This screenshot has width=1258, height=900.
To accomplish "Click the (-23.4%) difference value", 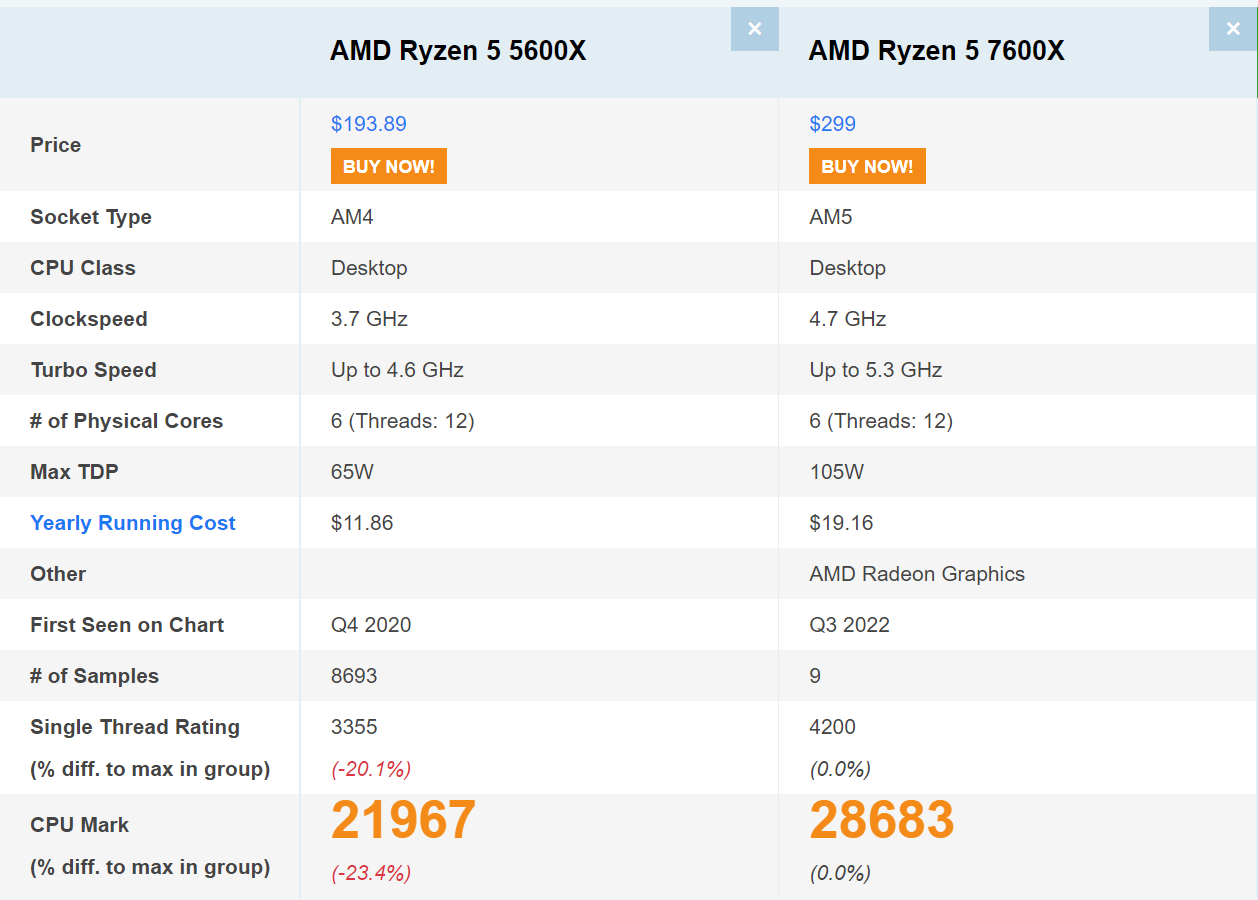I will 371,873.
